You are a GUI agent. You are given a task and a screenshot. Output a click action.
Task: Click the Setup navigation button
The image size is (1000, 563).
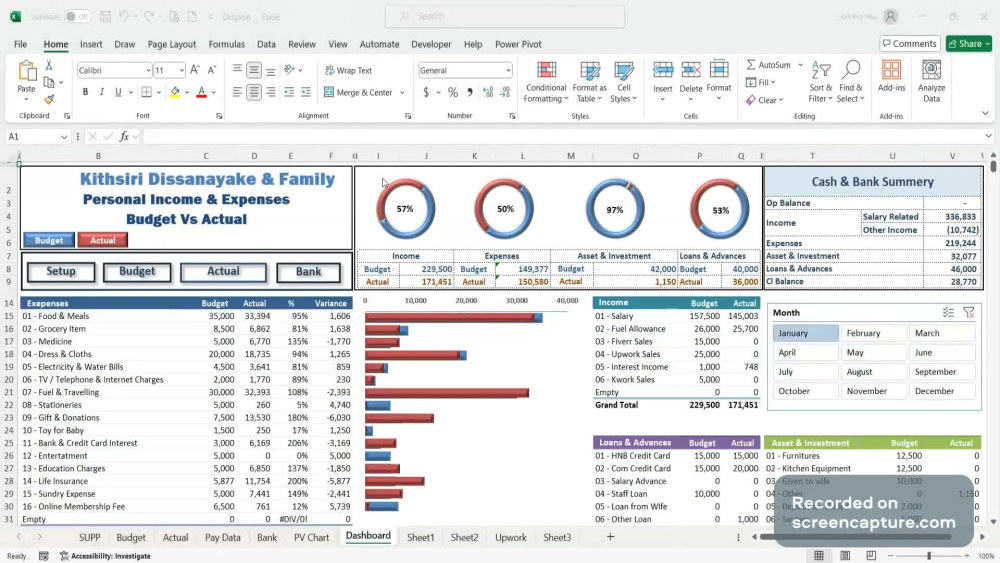point(61,272)
